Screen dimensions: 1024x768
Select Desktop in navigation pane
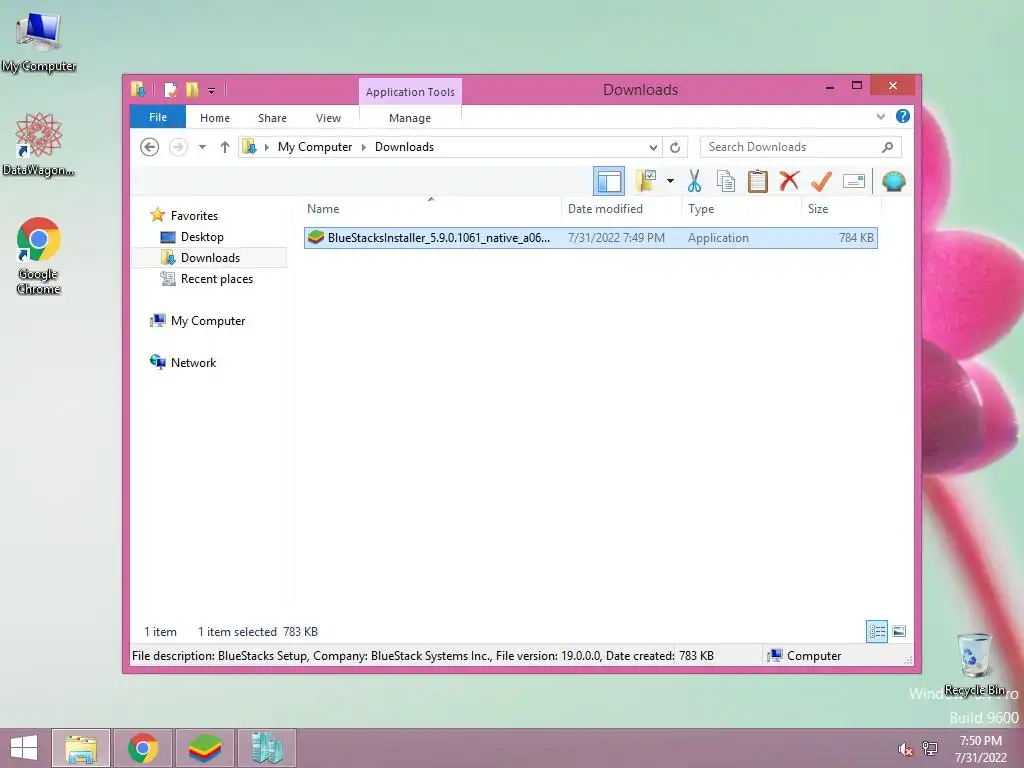point(202,237)
